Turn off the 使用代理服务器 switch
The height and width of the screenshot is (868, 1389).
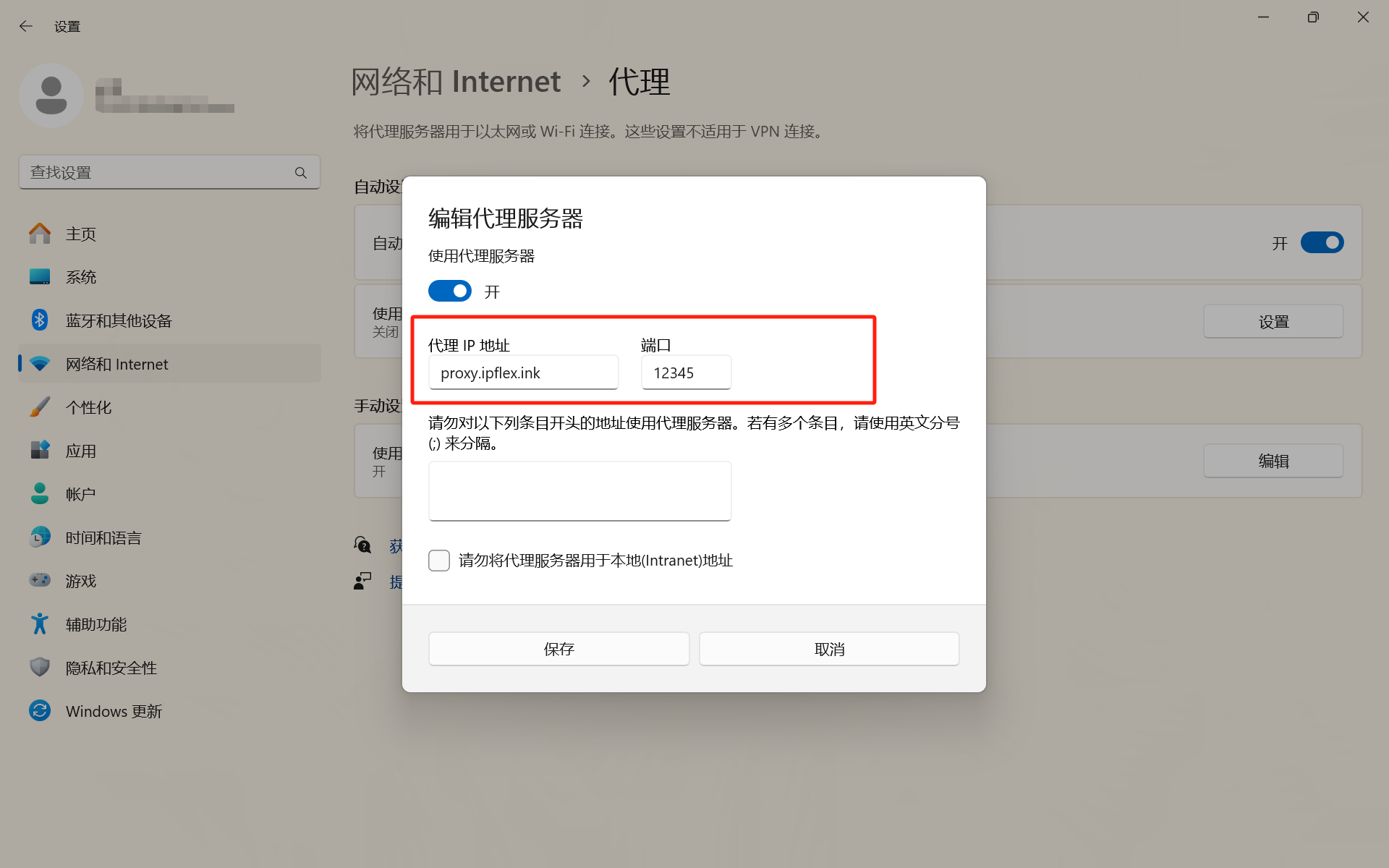(x=449, y=292)
